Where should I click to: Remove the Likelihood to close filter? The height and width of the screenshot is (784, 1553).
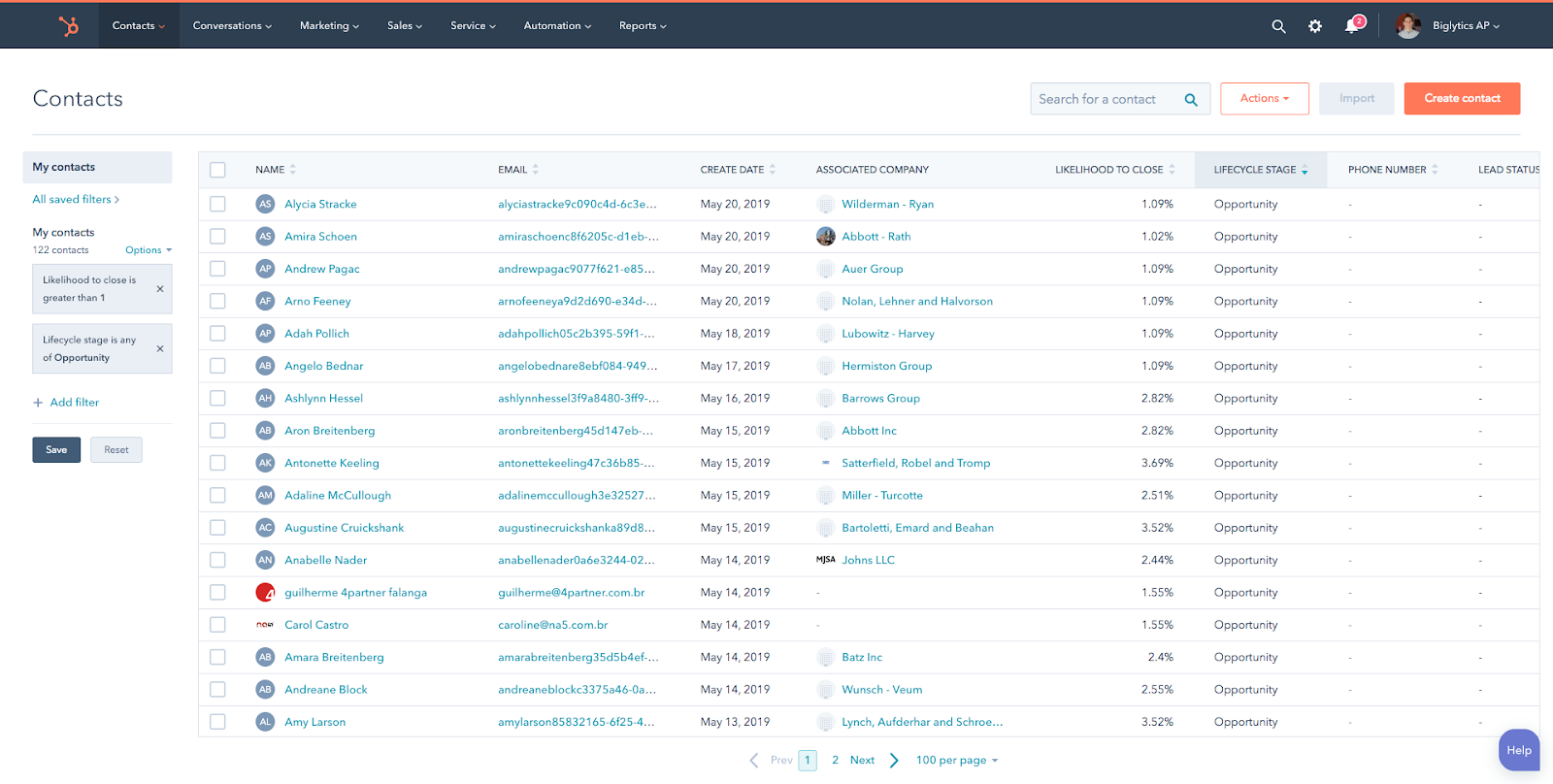click(x=160, y=289)
